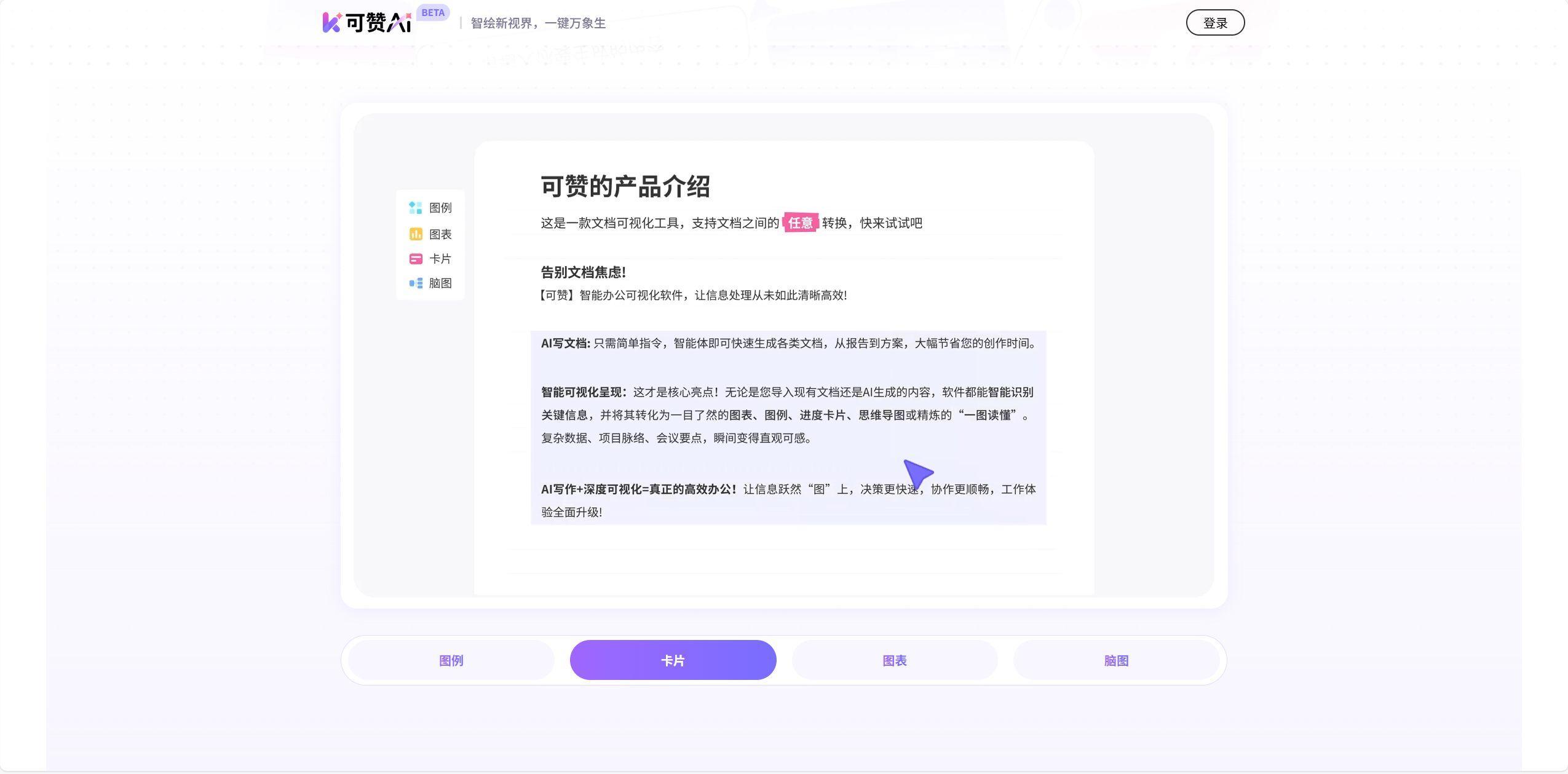Select the 图例 icon in the sidebar menu

[416, 208]
